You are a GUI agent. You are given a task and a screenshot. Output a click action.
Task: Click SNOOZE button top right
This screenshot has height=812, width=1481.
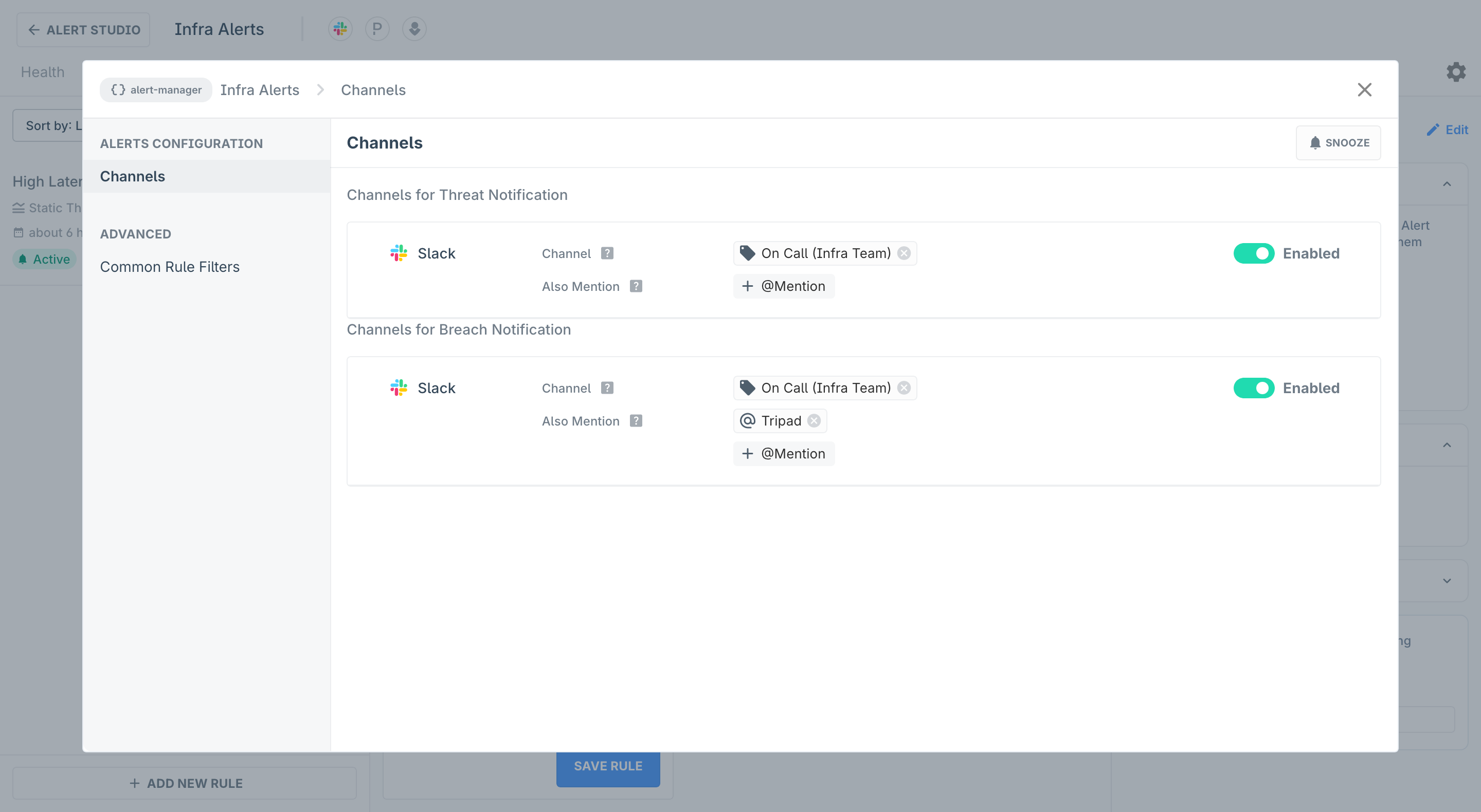click(x=1339, y=142)
